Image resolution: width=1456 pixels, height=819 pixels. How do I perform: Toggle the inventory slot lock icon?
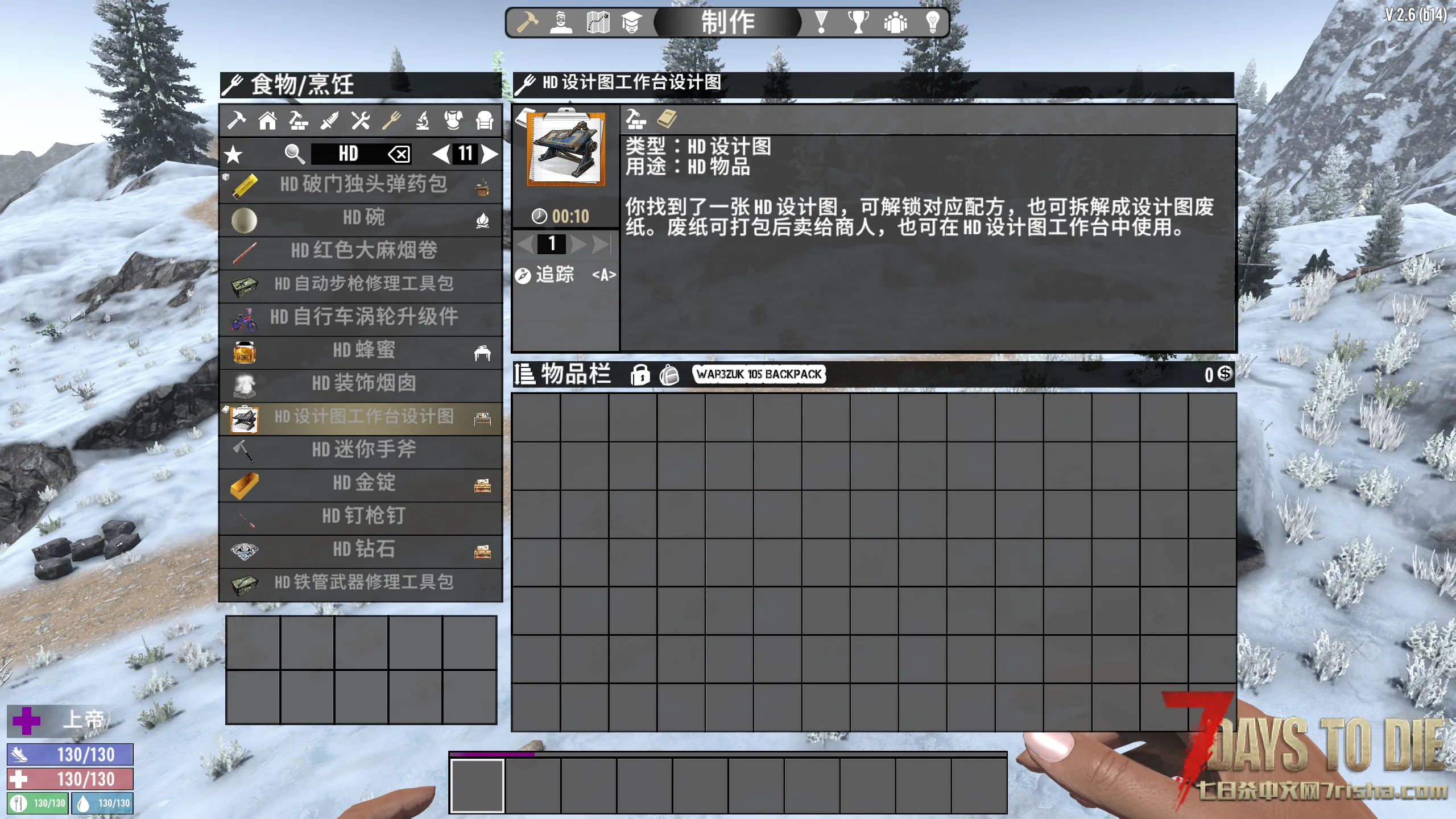(640, 375)
